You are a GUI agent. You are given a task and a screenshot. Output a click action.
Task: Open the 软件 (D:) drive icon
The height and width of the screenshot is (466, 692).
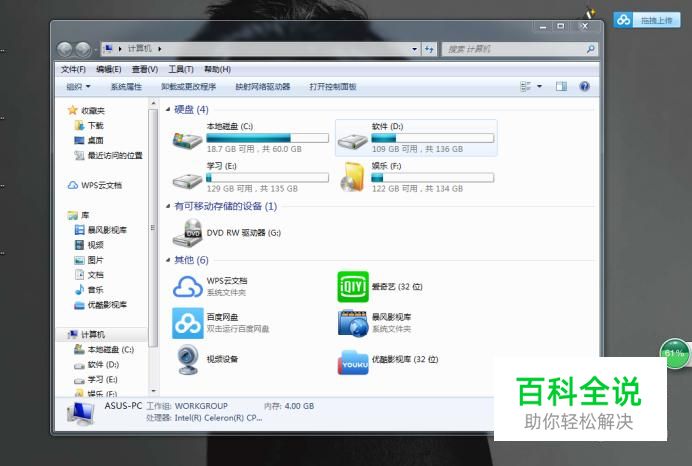(352, 139)
